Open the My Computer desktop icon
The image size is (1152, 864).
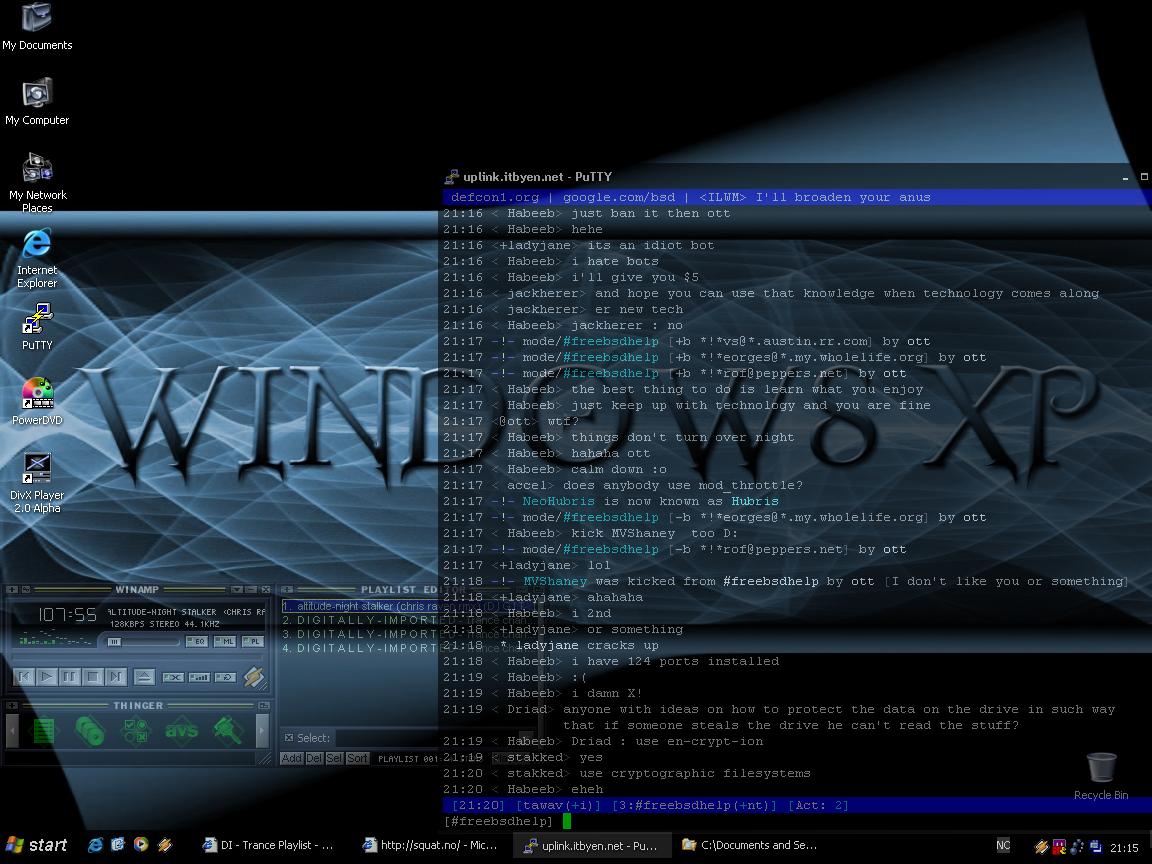(37, 101)
